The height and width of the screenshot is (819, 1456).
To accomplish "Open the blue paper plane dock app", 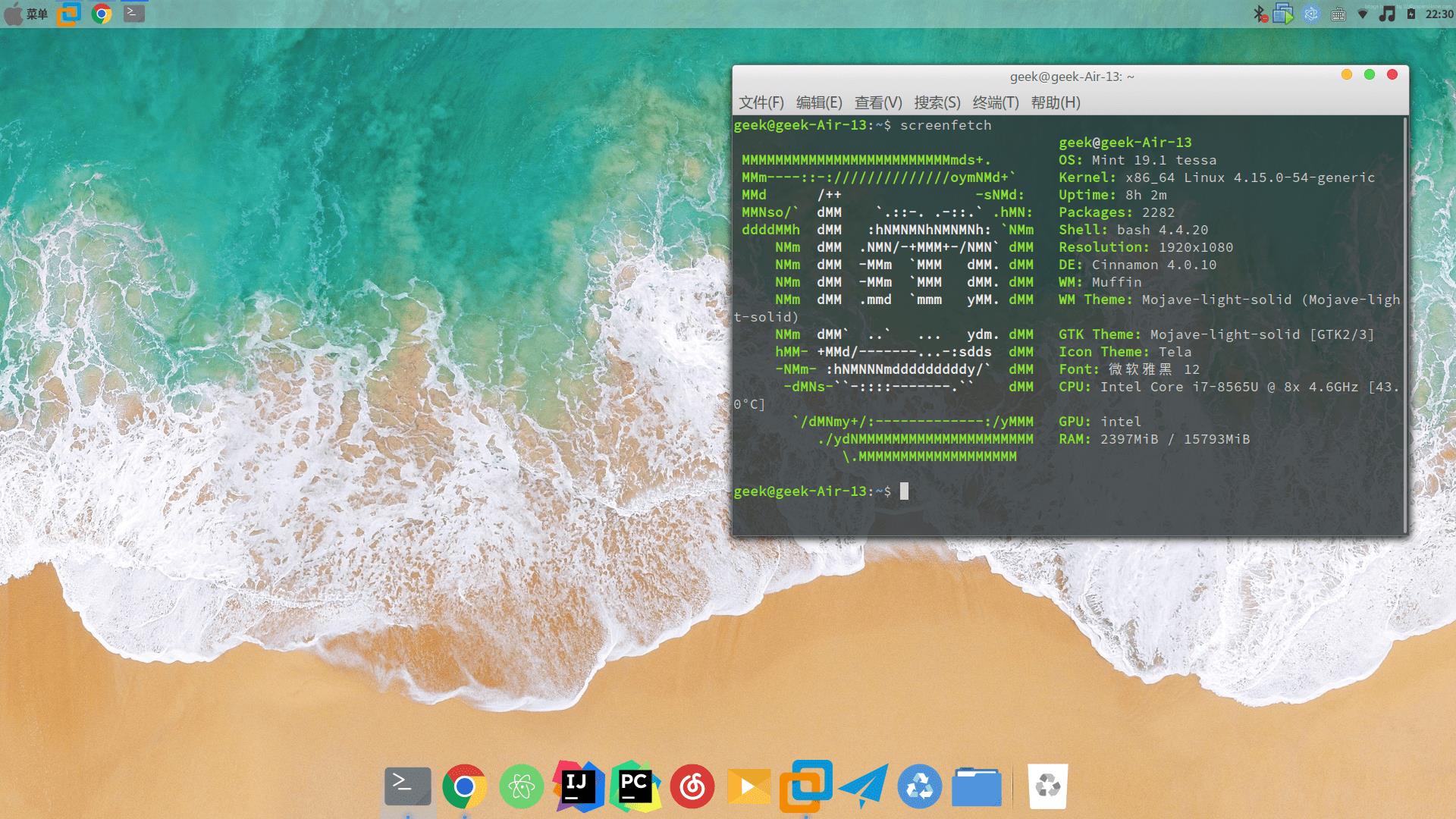I will 863,787.
